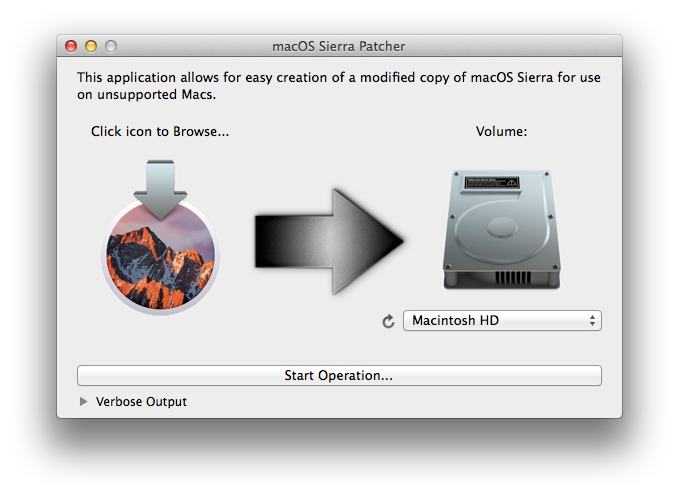This screenshot has width=679, height=497.
Task: Refresh the volume list with the circular arrow
Action: tap(388, 321)
